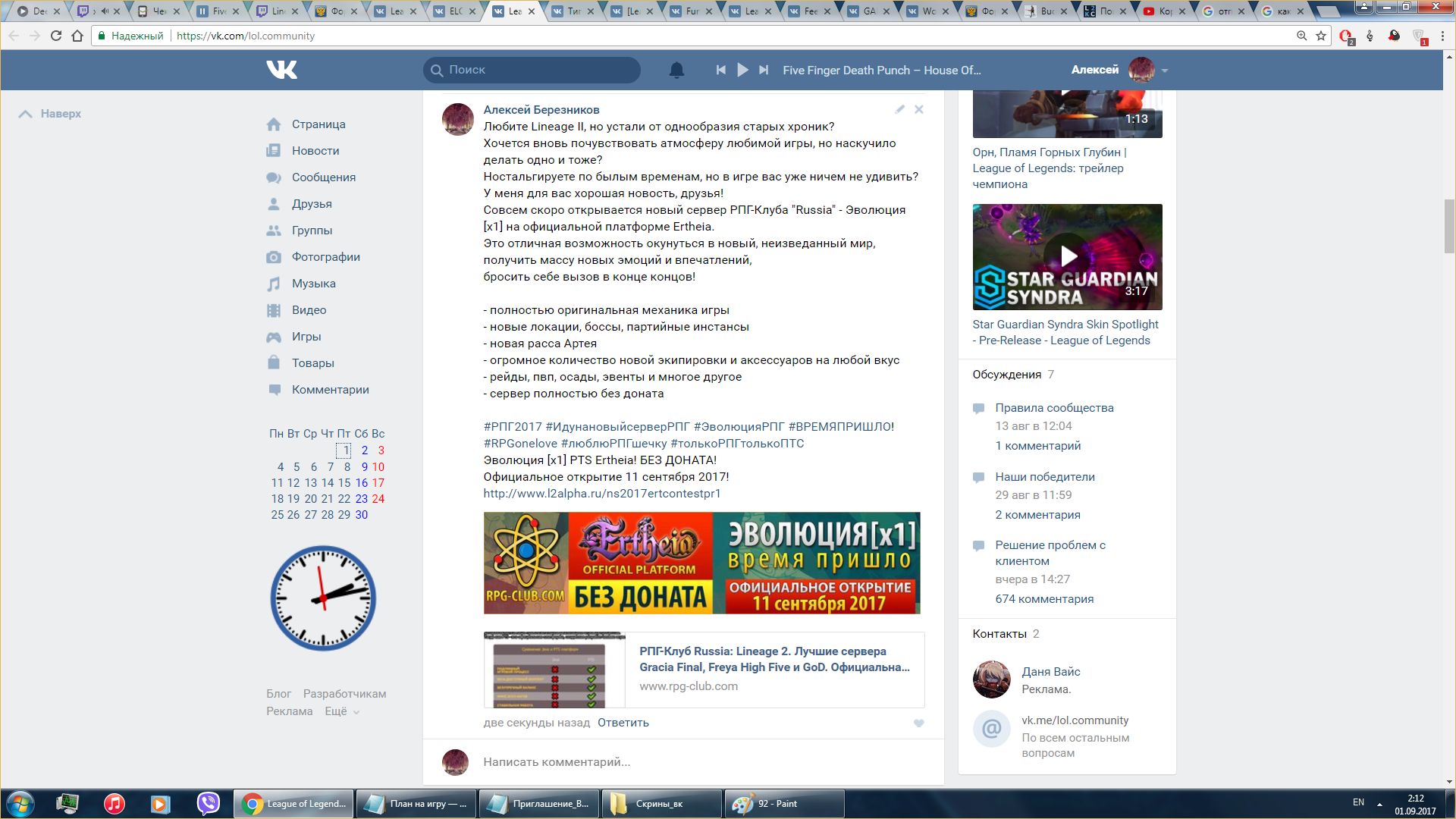This screenshot has height=819, width=1456.
Task: Open Фотографии in the left sidebar
Action: point(326,257)
